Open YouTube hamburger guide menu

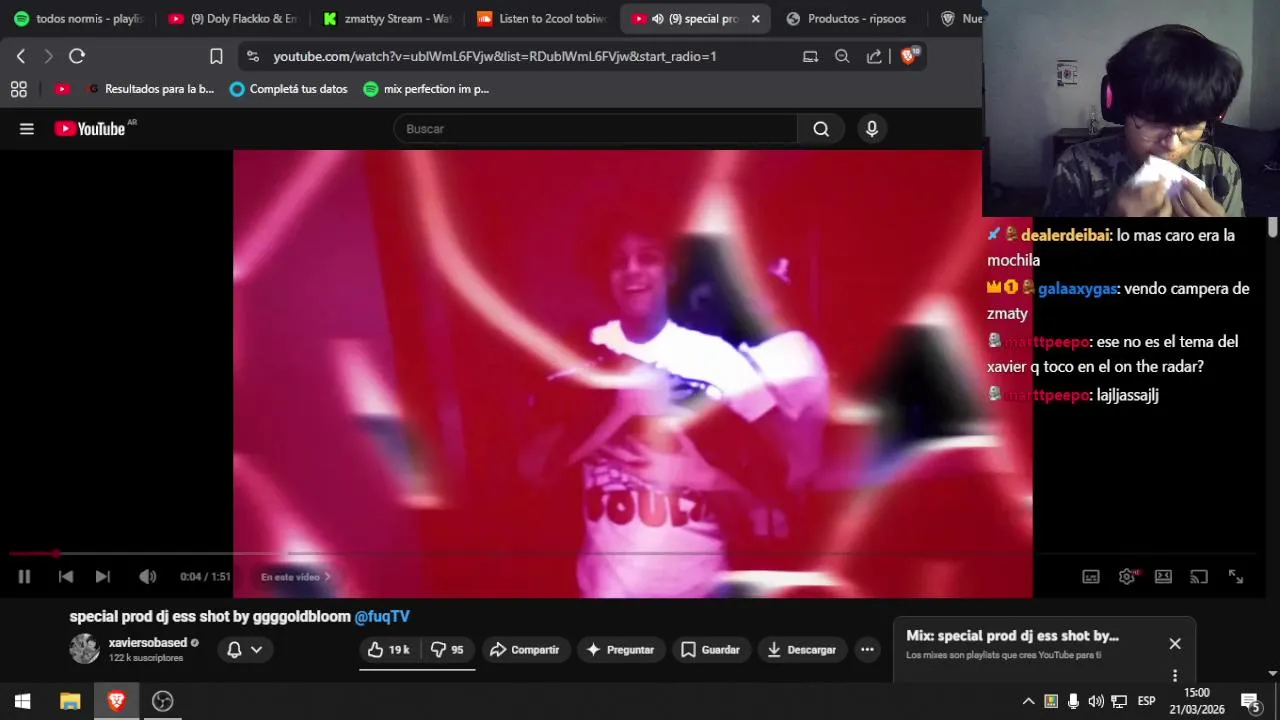click(27, 129)
